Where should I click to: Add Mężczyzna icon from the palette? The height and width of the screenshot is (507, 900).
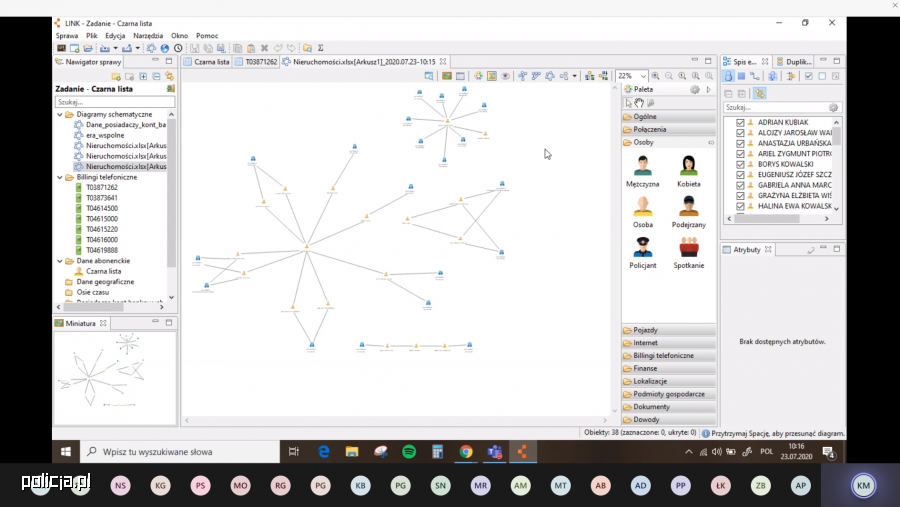[x=643, y=171]
